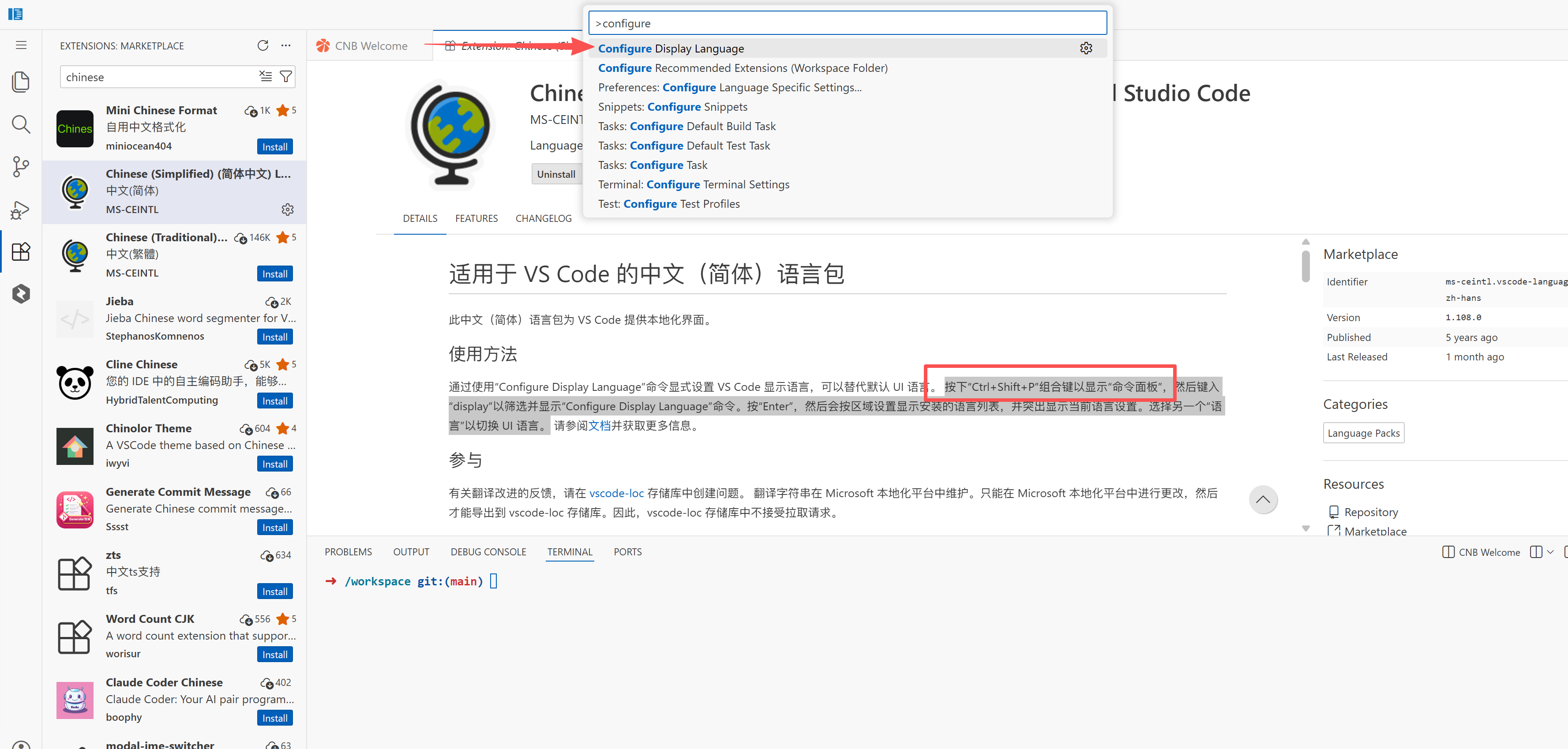Click gear icon beside Configure Display Language
Screen dimensions: 1568x749
[1086, 49]
